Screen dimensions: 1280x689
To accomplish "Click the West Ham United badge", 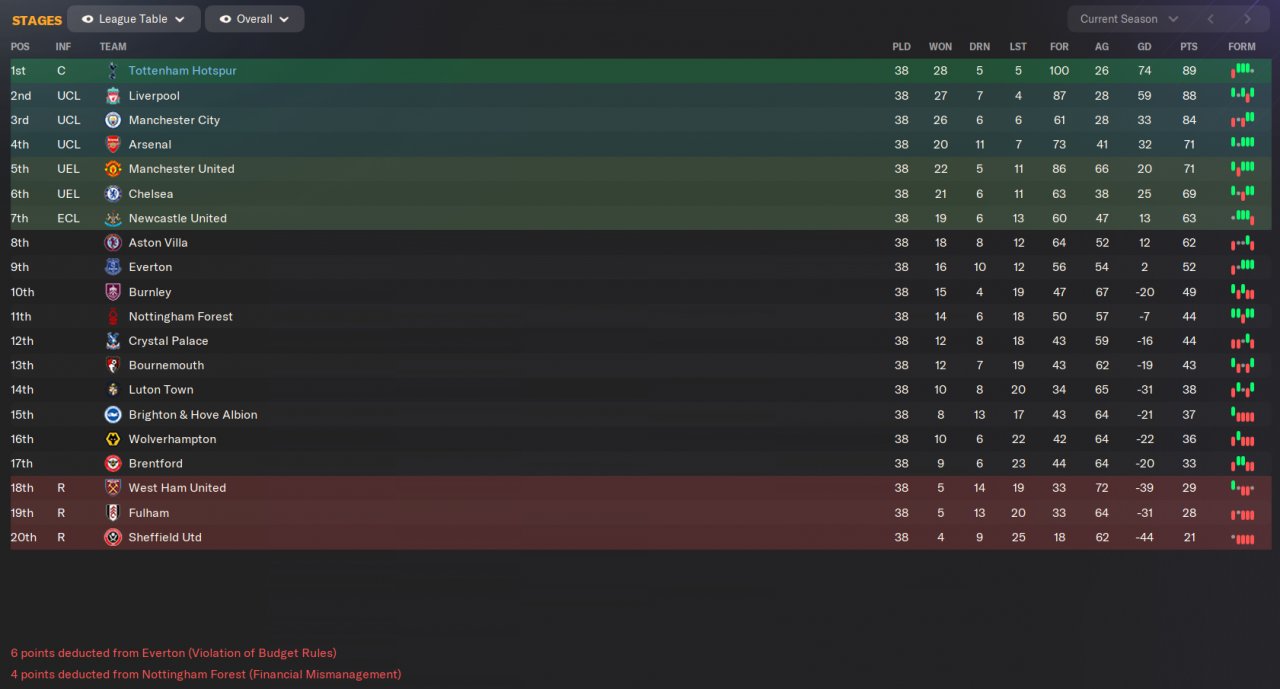I will coord(113,488).
